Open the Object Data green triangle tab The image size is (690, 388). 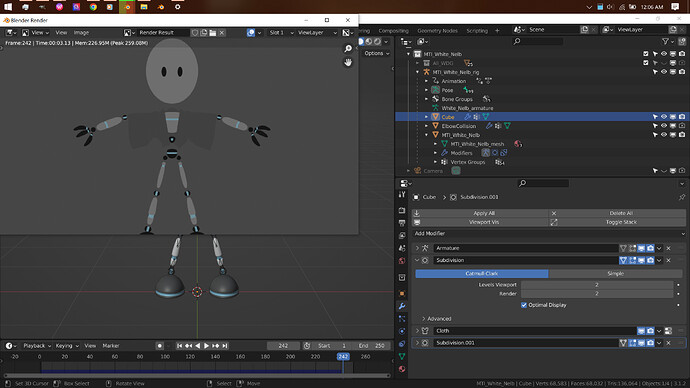402,356
